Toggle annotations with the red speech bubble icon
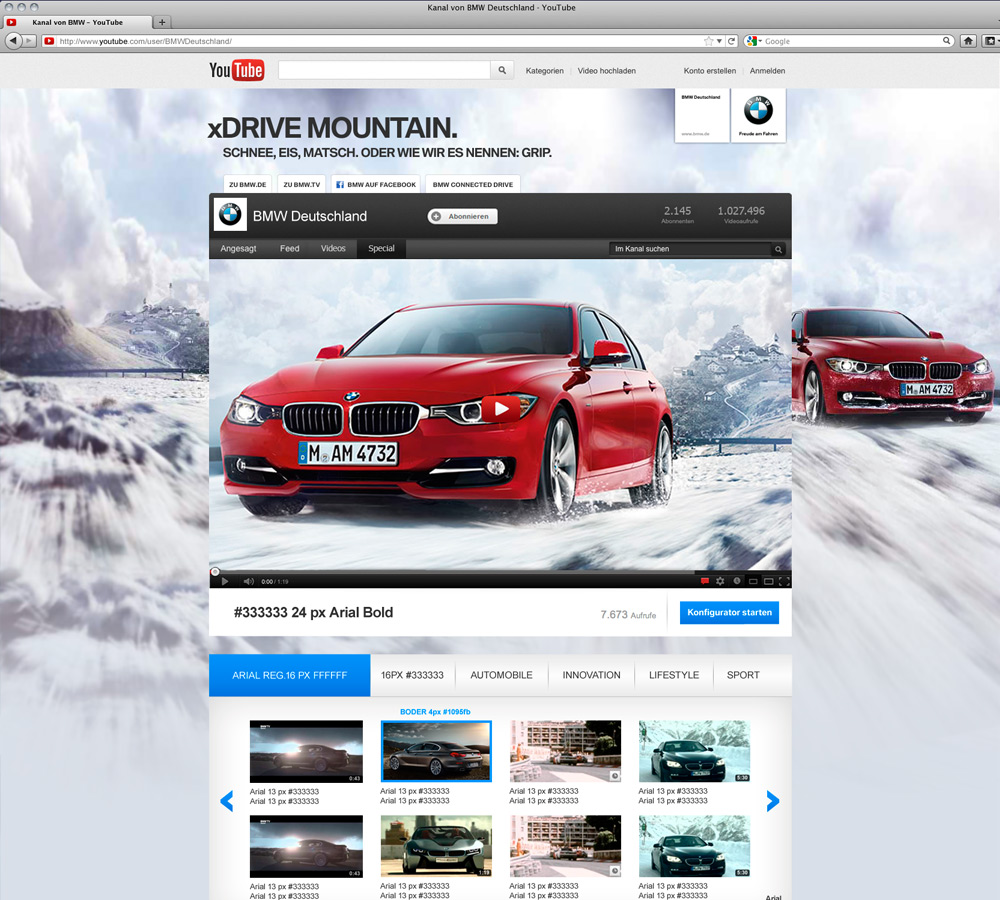This screenshot has width=1000, height=900. [x=704, y=581]
